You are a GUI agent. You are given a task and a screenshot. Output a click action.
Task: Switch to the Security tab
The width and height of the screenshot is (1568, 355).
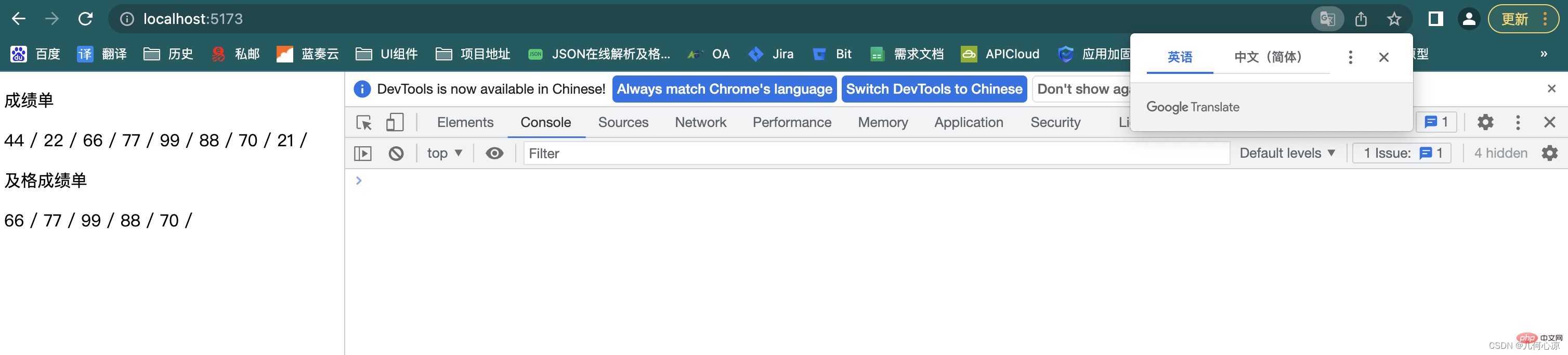click(x=1055, y=123)
